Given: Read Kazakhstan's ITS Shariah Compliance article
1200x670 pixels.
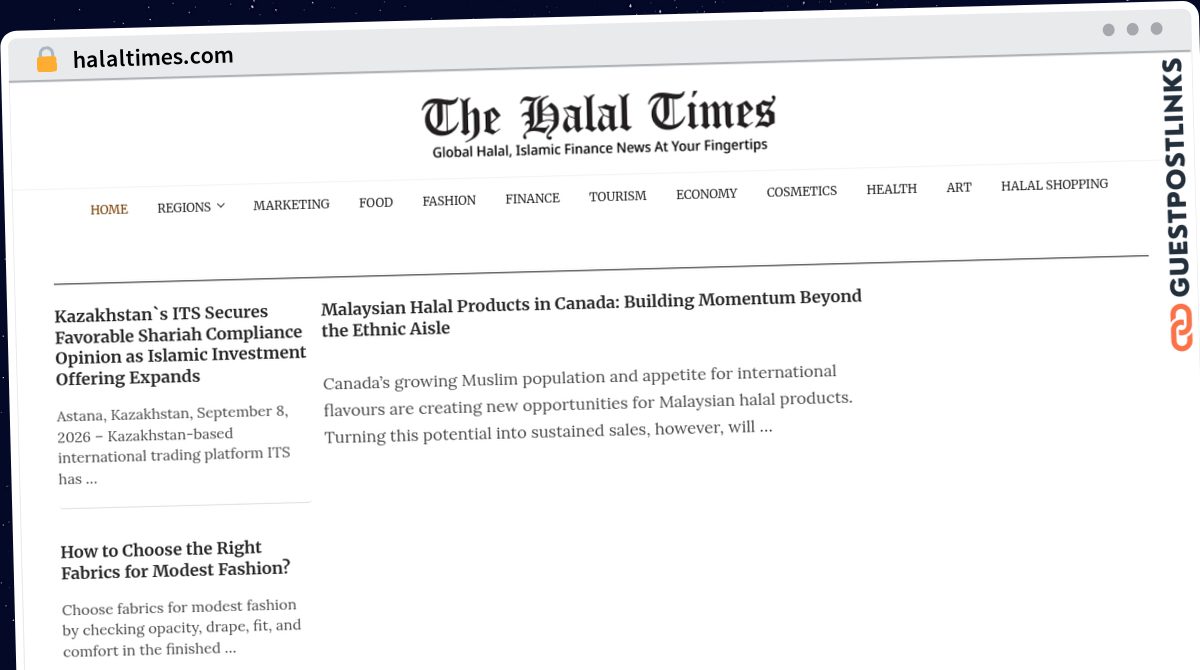Looking at the screenshot, I should coord(181,344).
